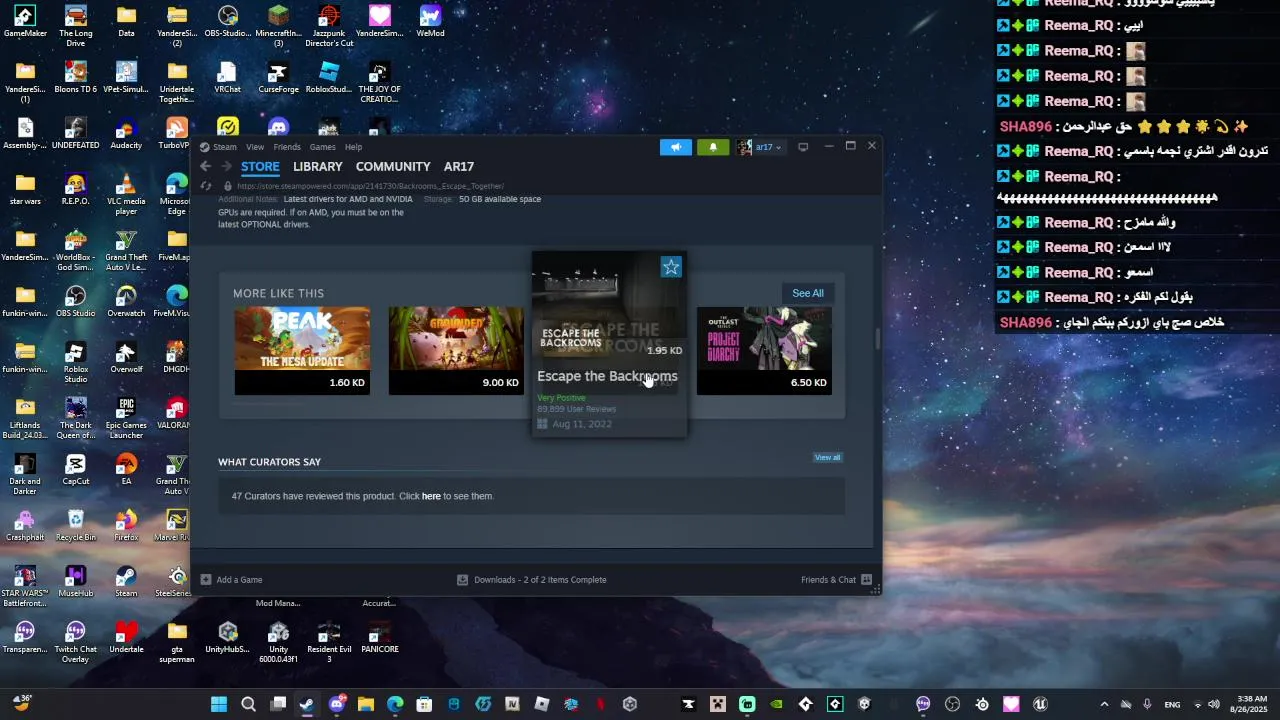Select the Audacity desktop icon
Viewport: 1280px width, 720px height.
tap(126, 135)
